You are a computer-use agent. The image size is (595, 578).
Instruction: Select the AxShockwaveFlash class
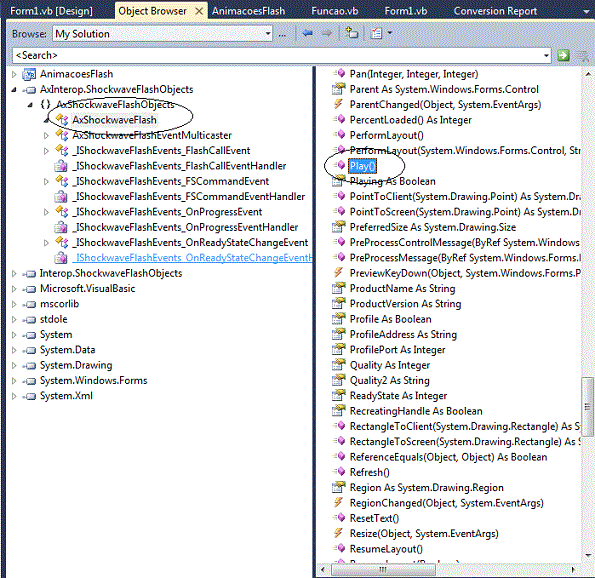tap(114, 120)
